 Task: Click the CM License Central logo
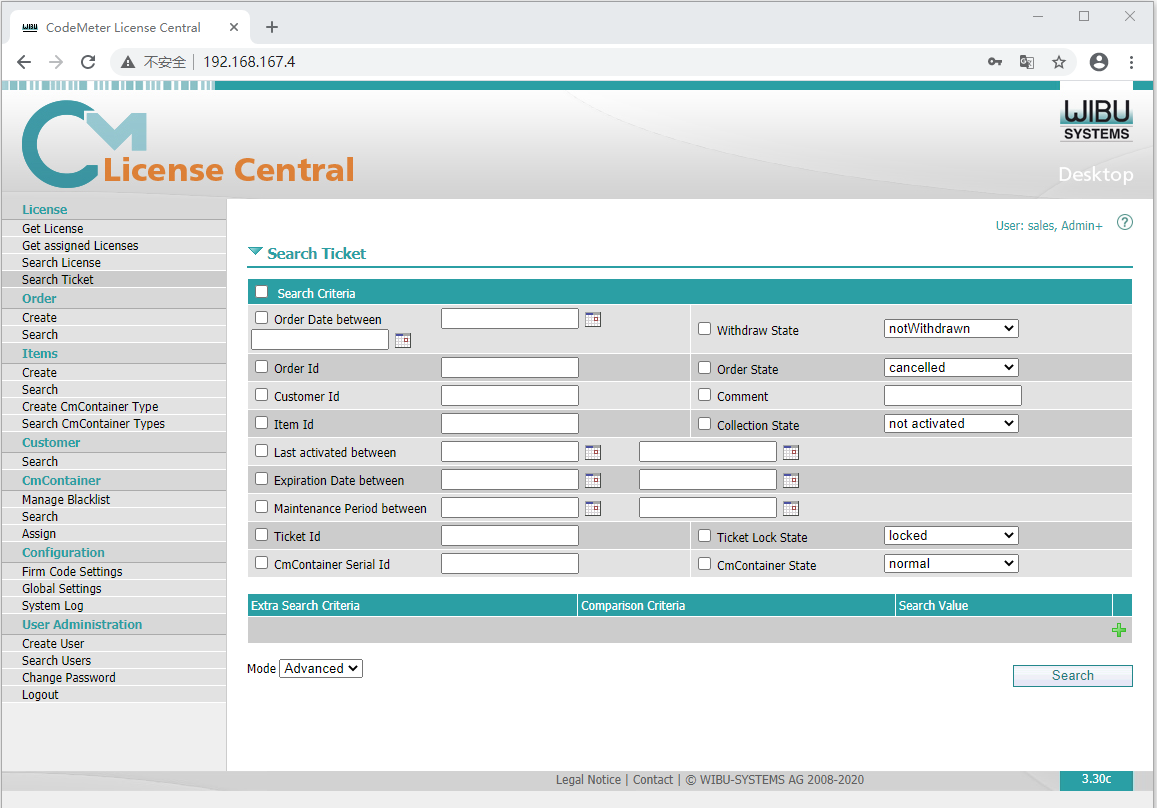pos(188,144)
